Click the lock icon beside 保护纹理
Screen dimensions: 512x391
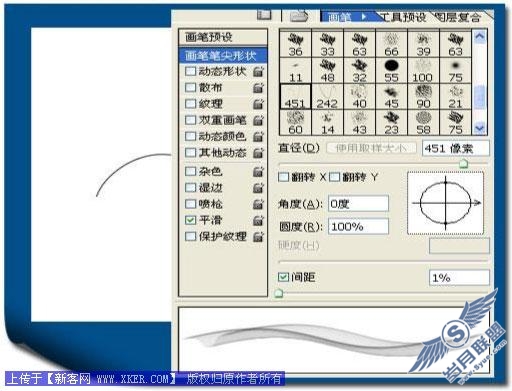tap(258, 236)
